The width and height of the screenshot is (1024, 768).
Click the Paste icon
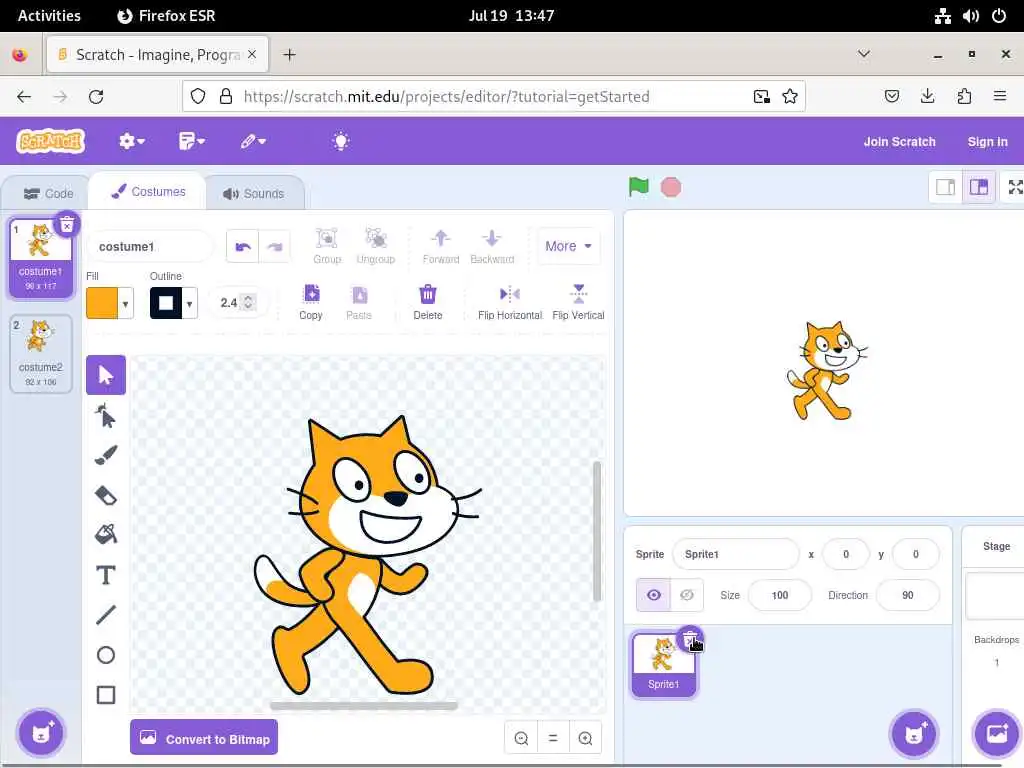point(359,302)
